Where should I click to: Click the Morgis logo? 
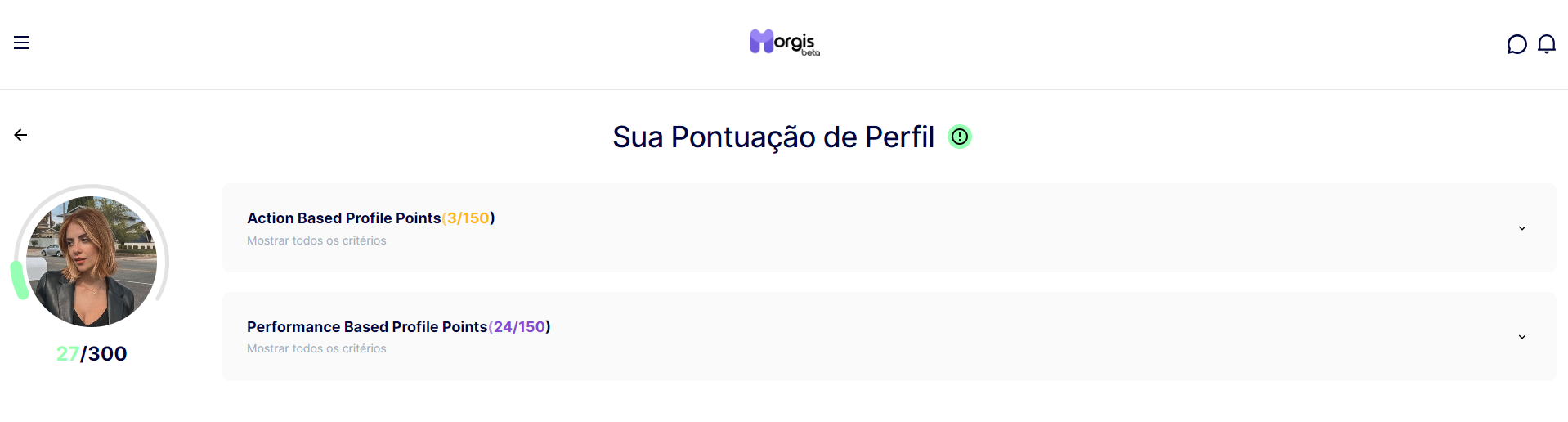[784, 42]
